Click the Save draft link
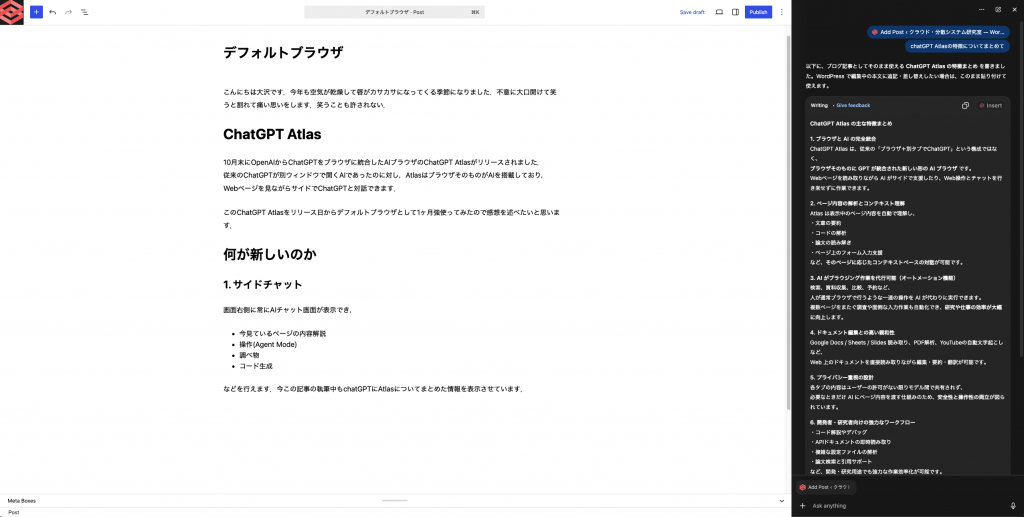 (692, 12)
